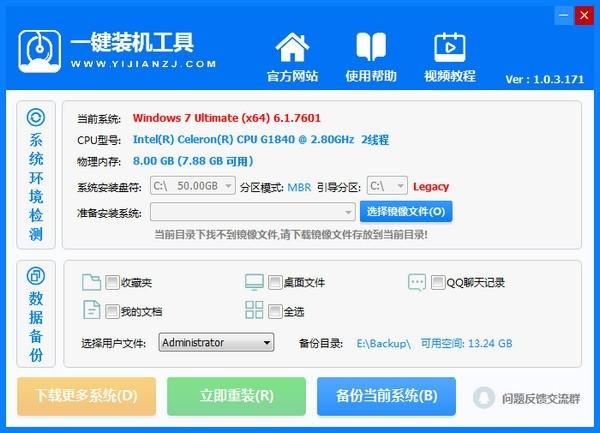Tick the 我的文档 checkbox

coord(112,311)
